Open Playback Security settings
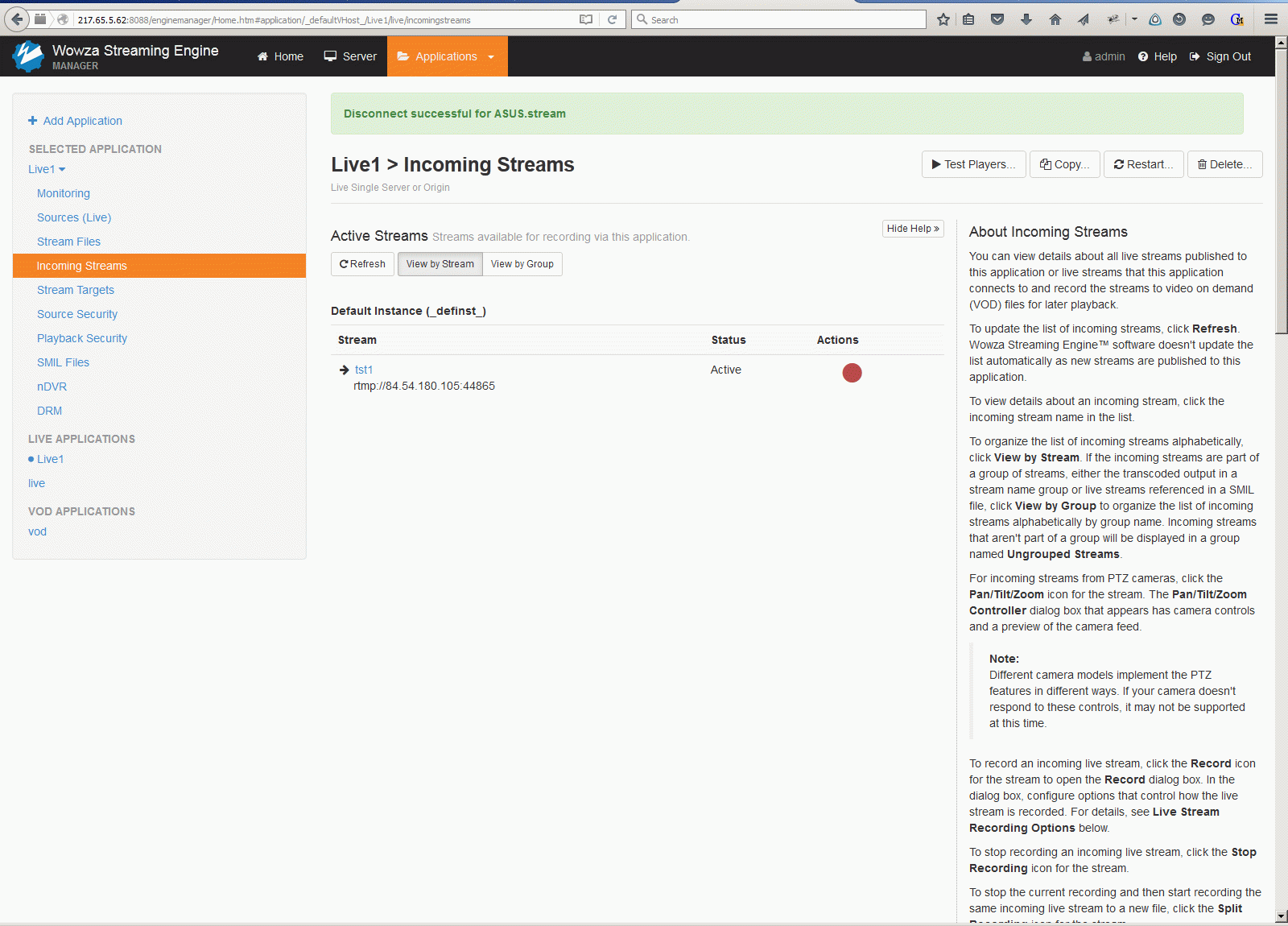The height and width of the screenshot is (926, 1288). (82, 338)
